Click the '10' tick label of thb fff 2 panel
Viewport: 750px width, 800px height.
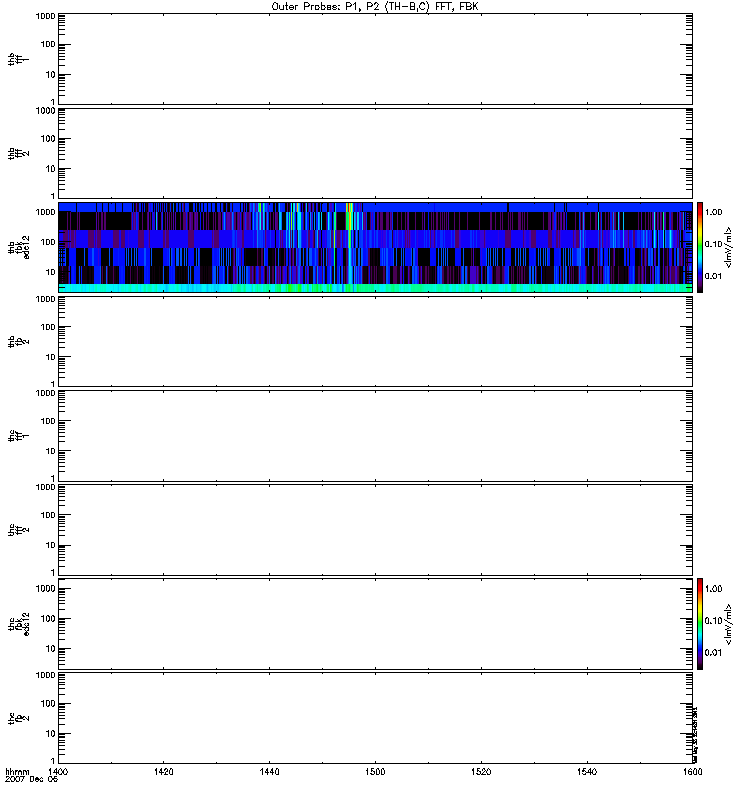point(50,169)
